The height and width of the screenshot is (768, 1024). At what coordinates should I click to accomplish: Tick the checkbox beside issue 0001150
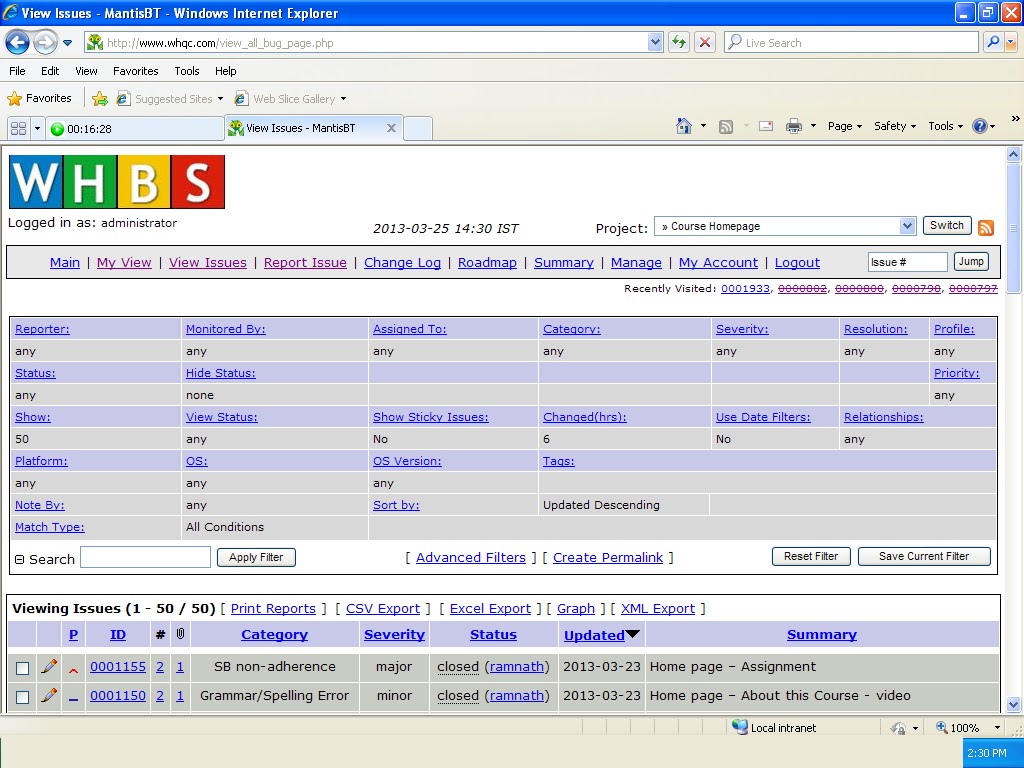[22, 695]
